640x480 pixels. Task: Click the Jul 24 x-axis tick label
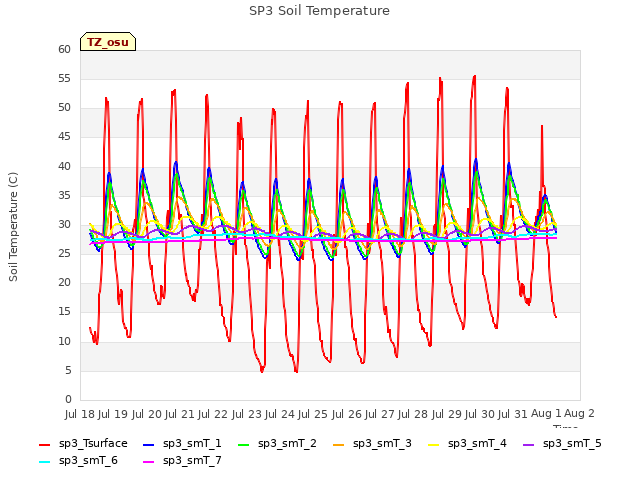tap(281, 414)
